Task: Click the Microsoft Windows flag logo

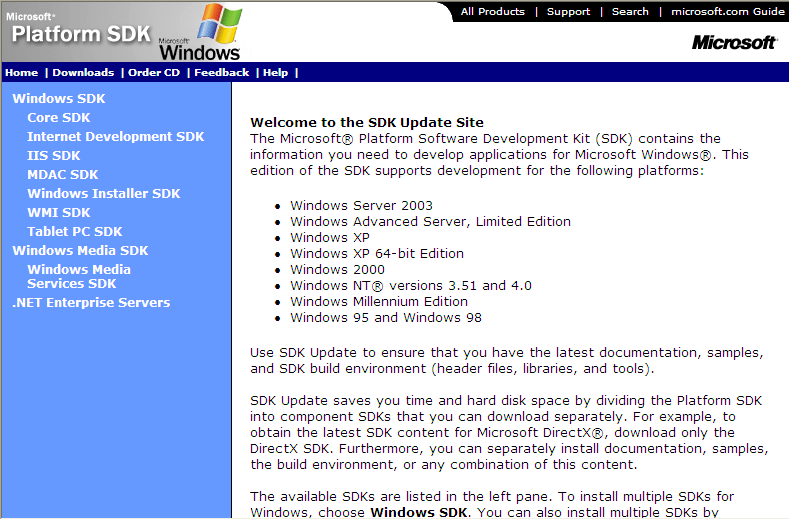Action: [200, 32]
